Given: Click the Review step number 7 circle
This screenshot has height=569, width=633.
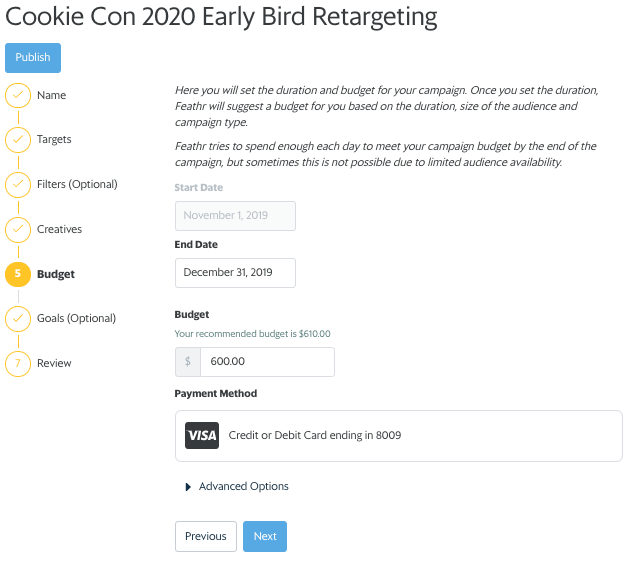Looking at the screenshot, I should 18,363.
